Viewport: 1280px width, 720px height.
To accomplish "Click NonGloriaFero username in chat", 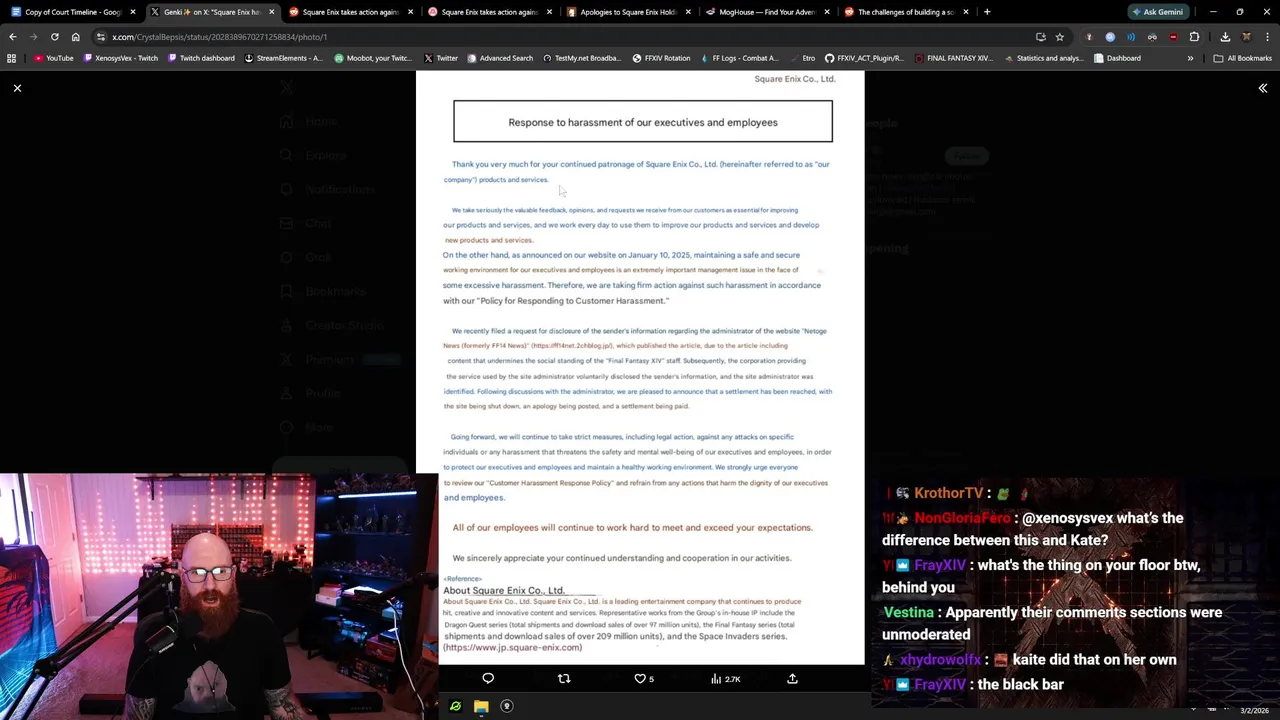I will point(962,518).
